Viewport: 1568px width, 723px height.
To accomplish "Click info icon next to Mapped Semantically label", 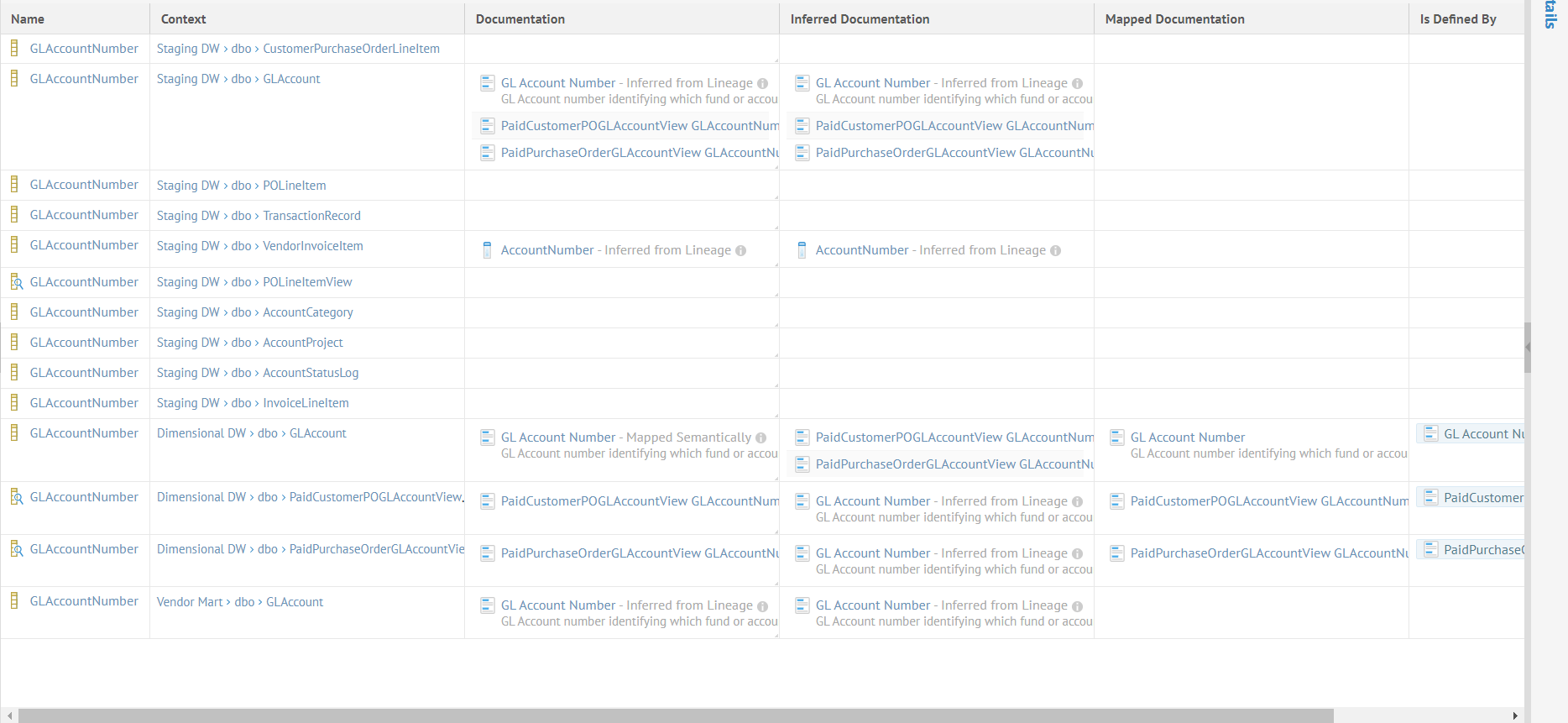I will point(760,437).
